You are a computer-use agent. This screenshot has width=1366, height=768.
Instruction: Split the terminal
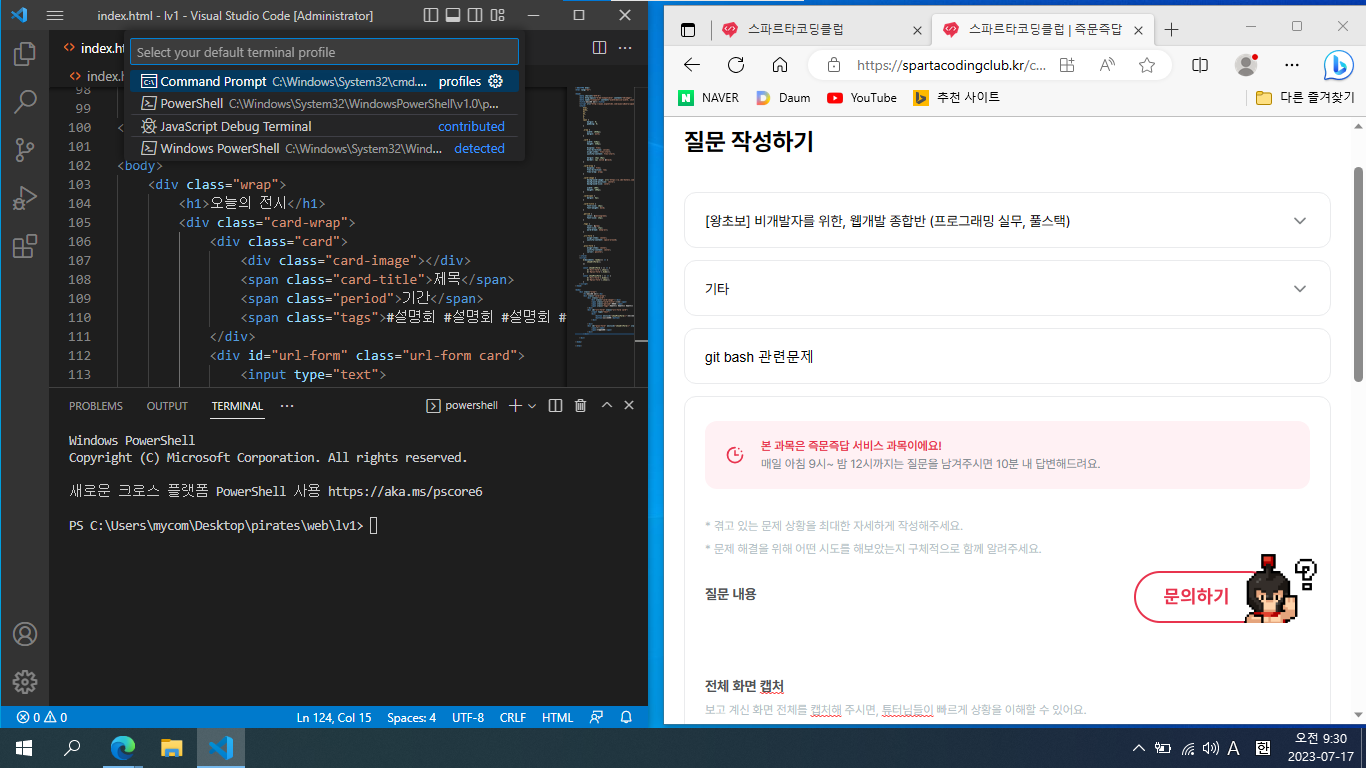click(x=555, y=405)
